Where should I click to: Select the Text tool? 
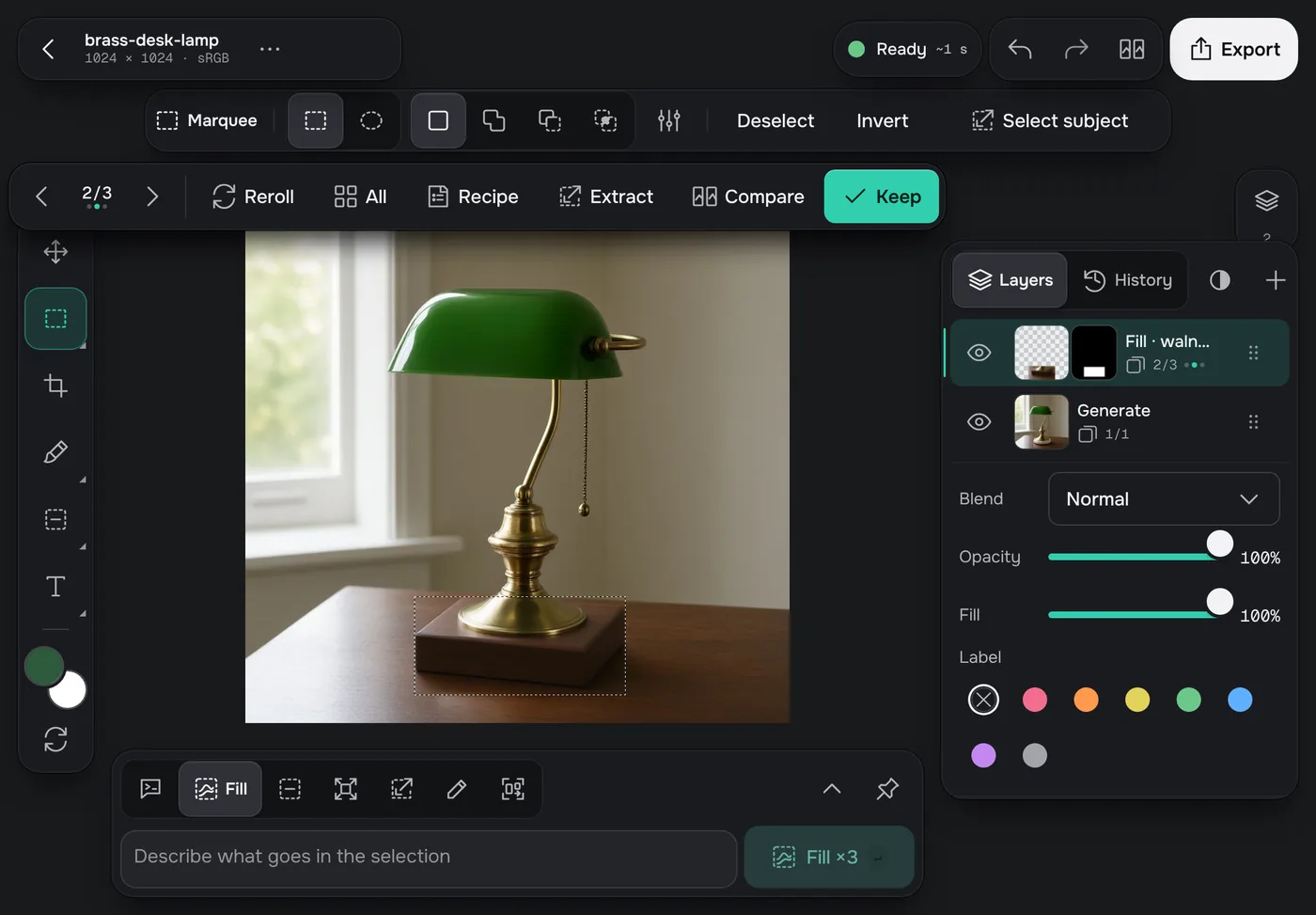pos(55,586)
